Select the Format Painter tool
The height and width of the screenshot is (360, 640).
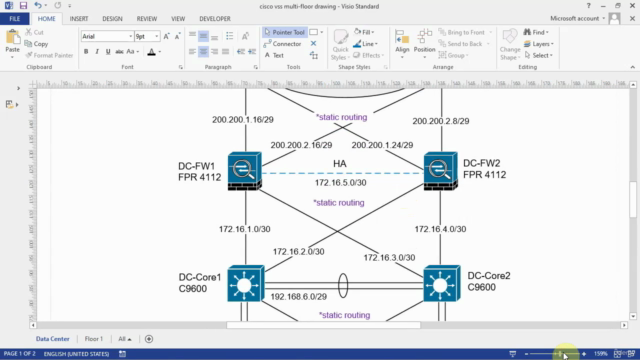pyautogui.click(x=49, y=55)
